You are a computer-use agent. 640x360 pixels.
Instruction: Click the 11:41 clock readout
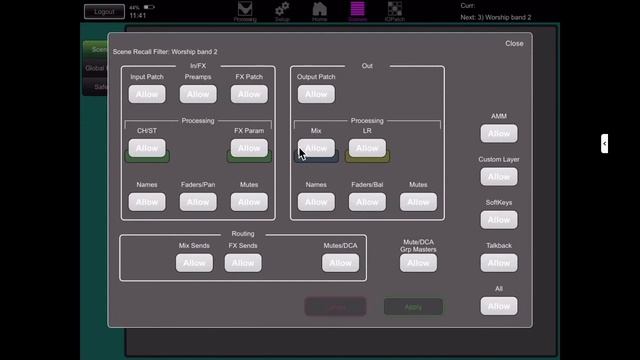pos(138,16)
